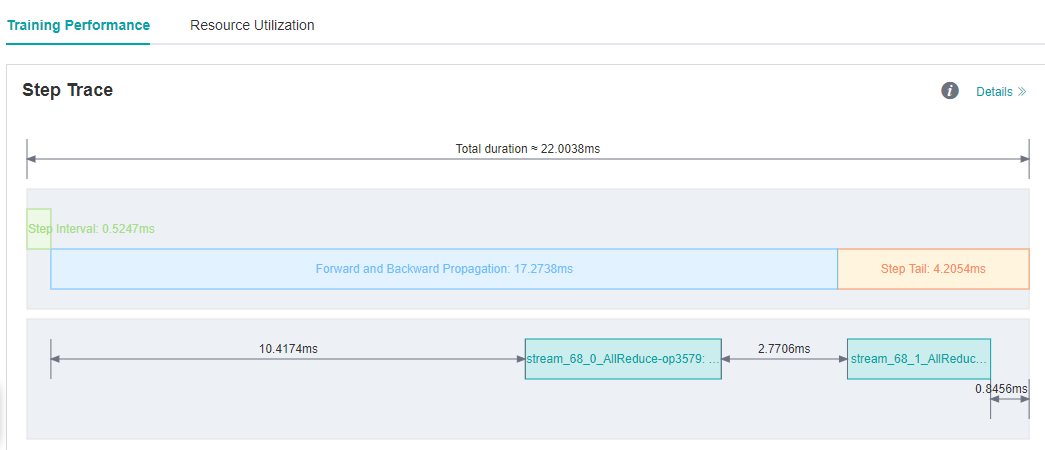Click left arrowhead of the 10.4174ms span
This screenshot has height=450, width=1045.
click(x=56, y=359)
